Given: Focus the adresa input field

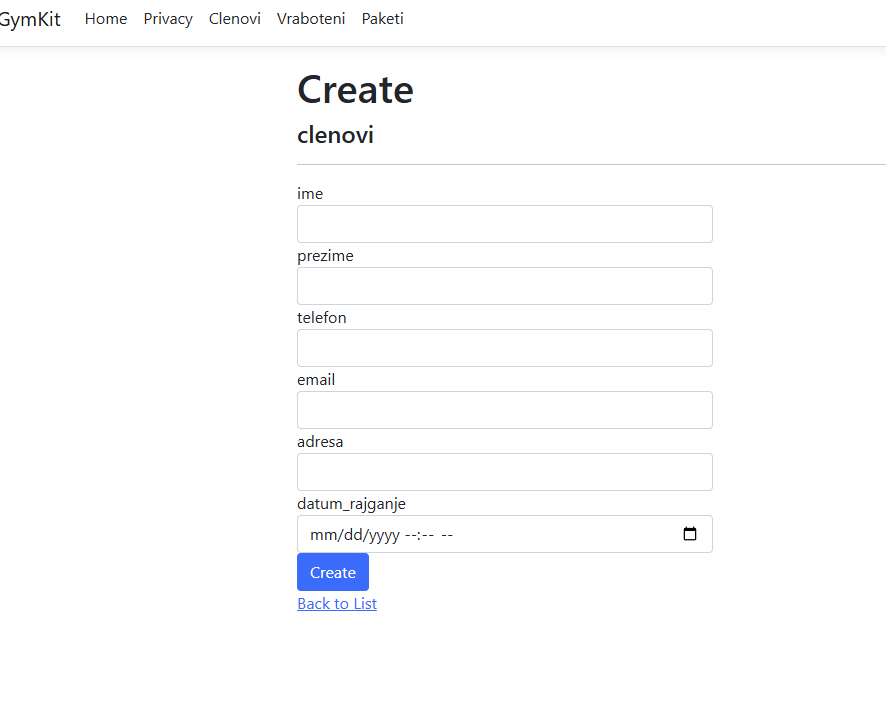Looking at the screenshot, I should click(505, 472).
